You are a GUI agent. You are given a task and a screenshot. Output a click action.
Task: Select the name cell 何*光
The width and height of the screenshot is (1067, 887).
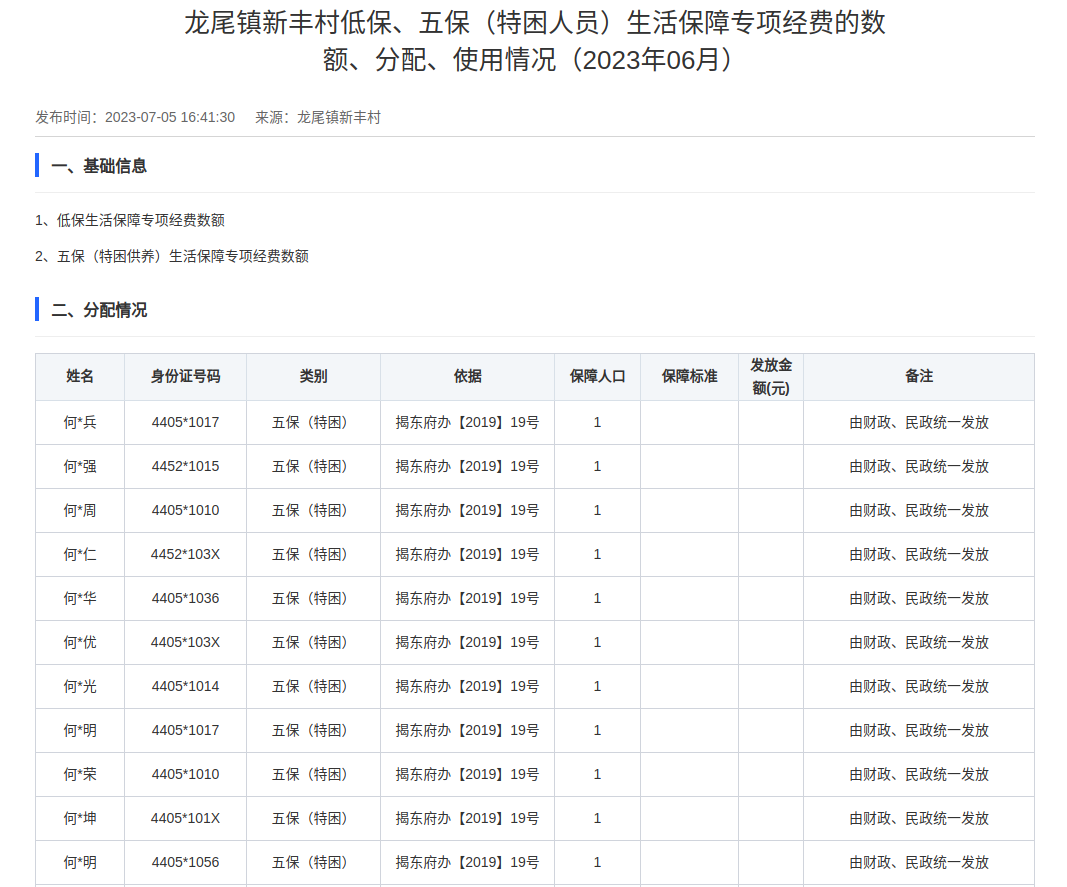[x=80, y=686]
